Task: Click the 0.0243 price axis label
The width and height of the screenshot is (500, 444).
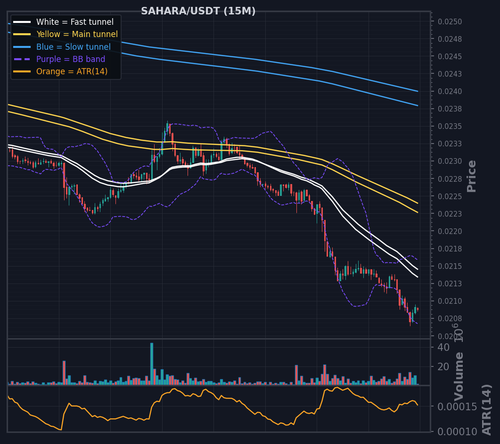Action: [x=450, y=74]
